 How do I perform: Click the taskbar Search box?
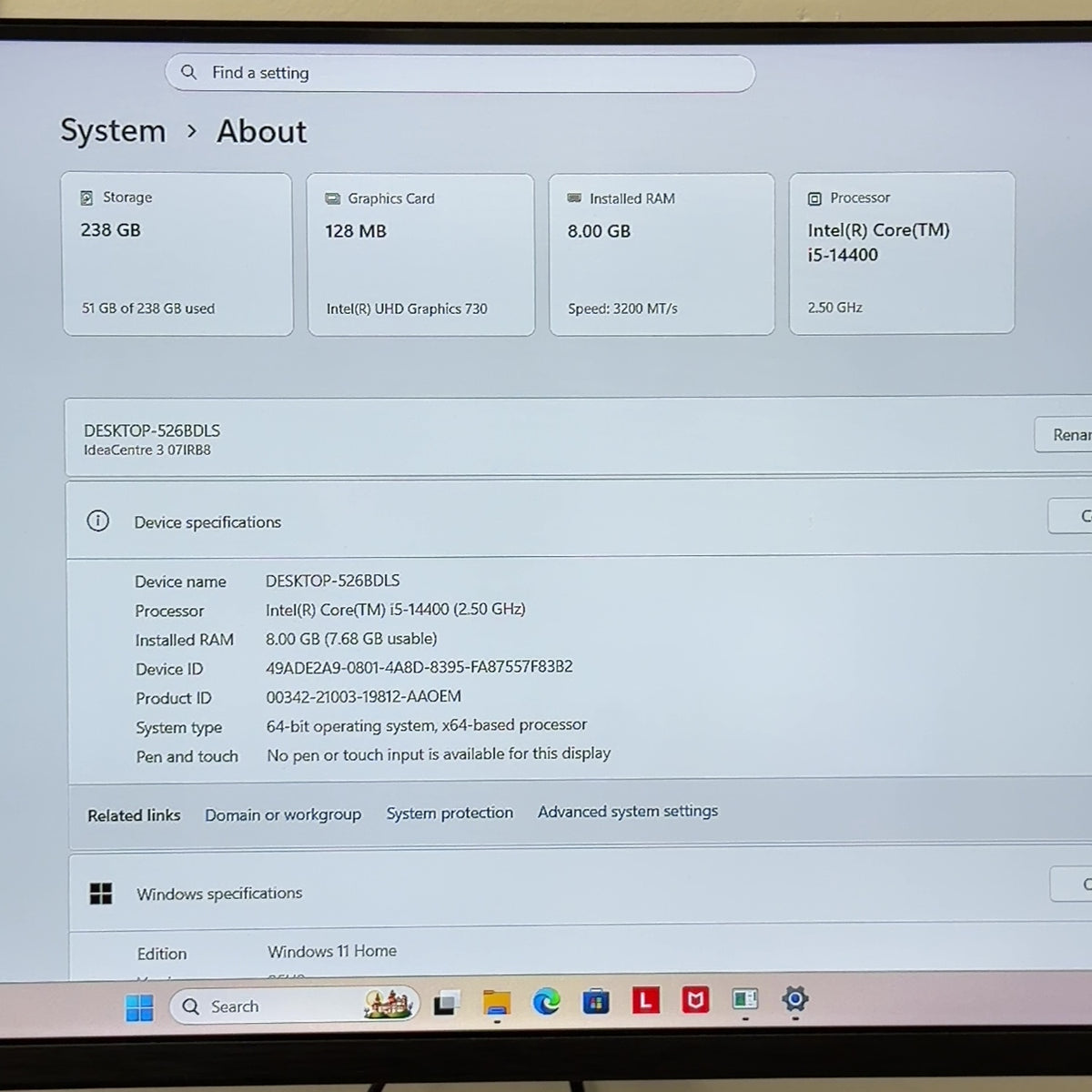(x=295, y=1006)
